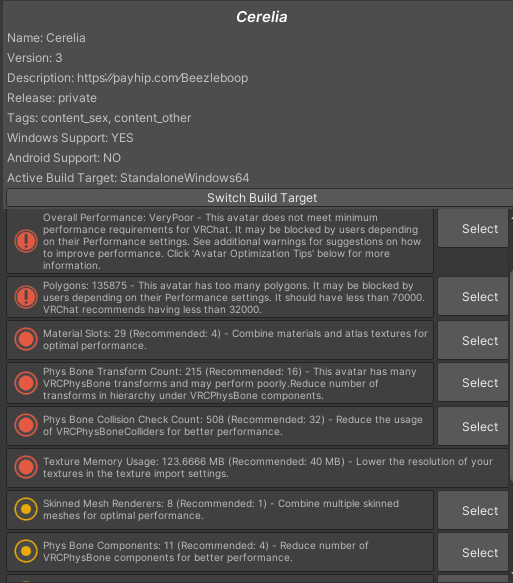This screenshot has width=513, height=583.
Task: Click the payhip.com description link text
Action: [x=162, y=78]
